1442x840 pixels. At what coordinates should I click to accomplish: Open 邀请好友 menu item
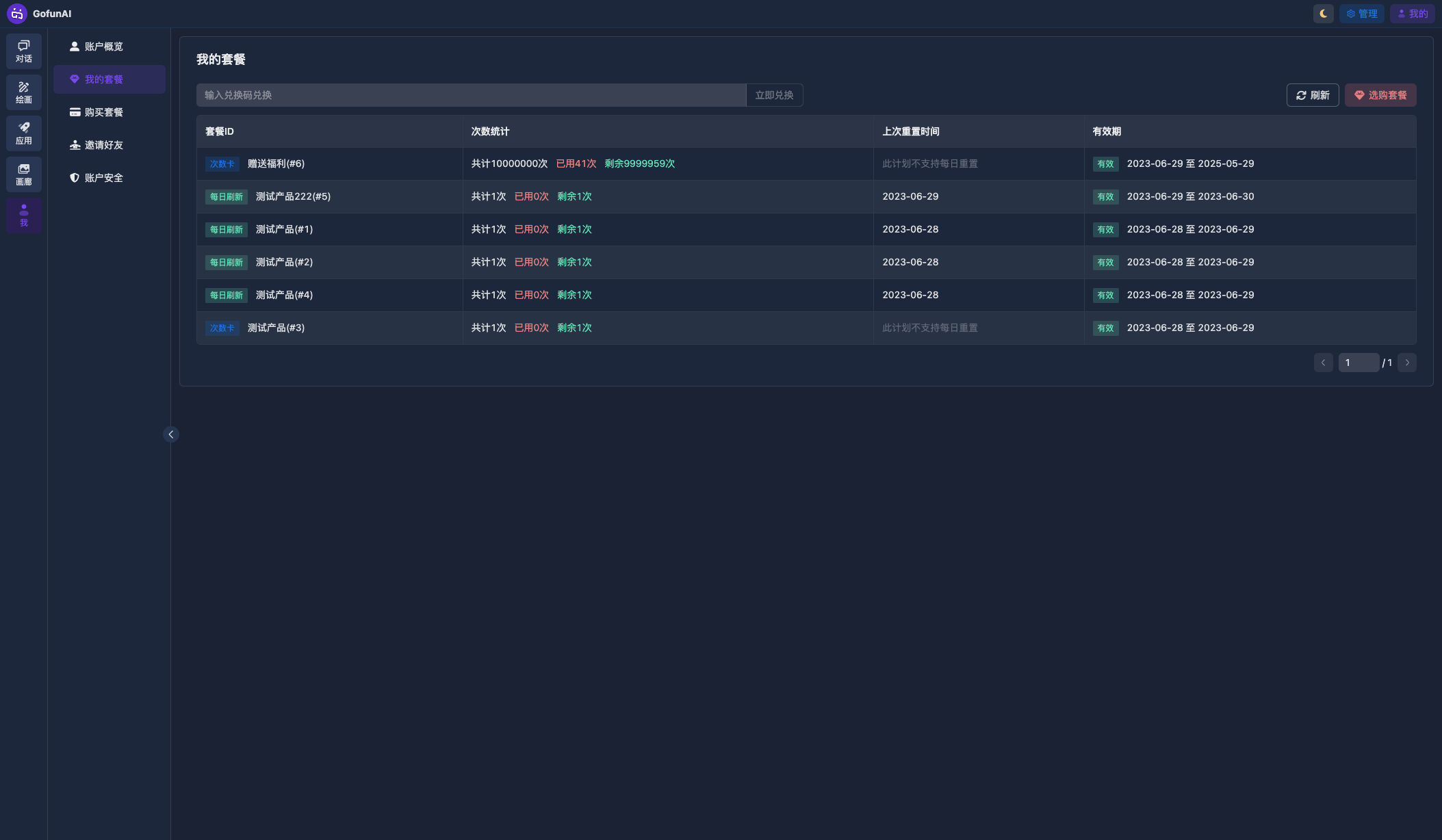click(103, 145)
